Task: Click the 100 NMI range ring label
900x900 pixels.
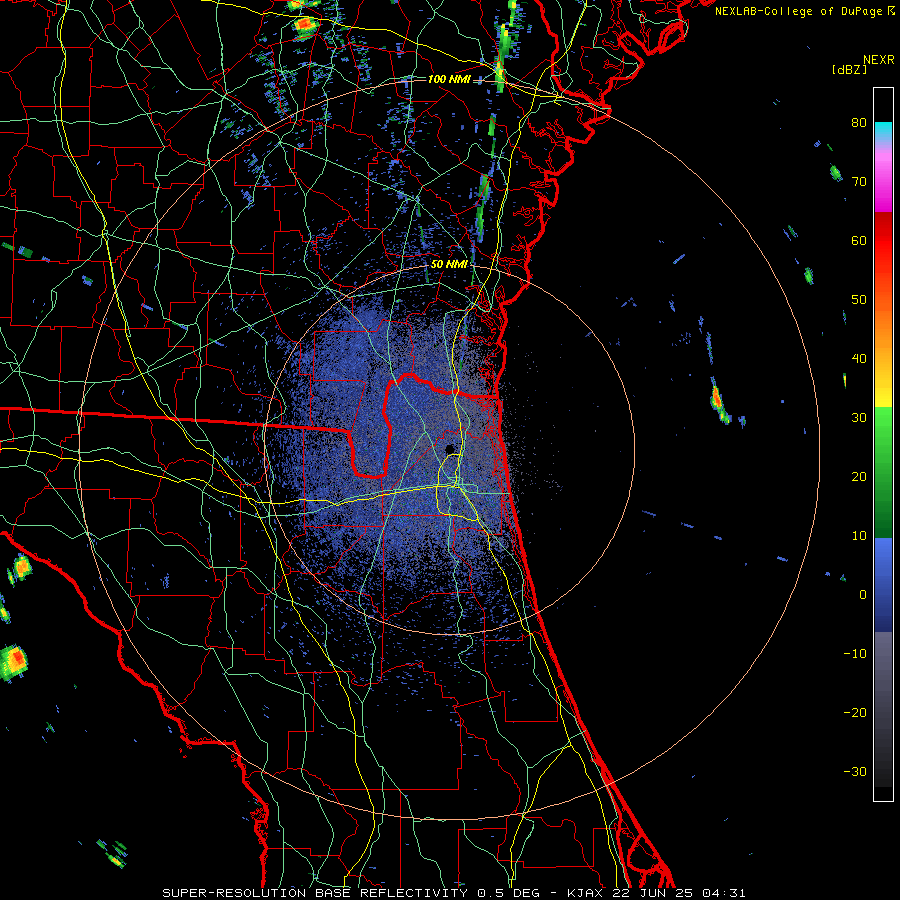Action: pyautogui.click(x=449, y=79)
